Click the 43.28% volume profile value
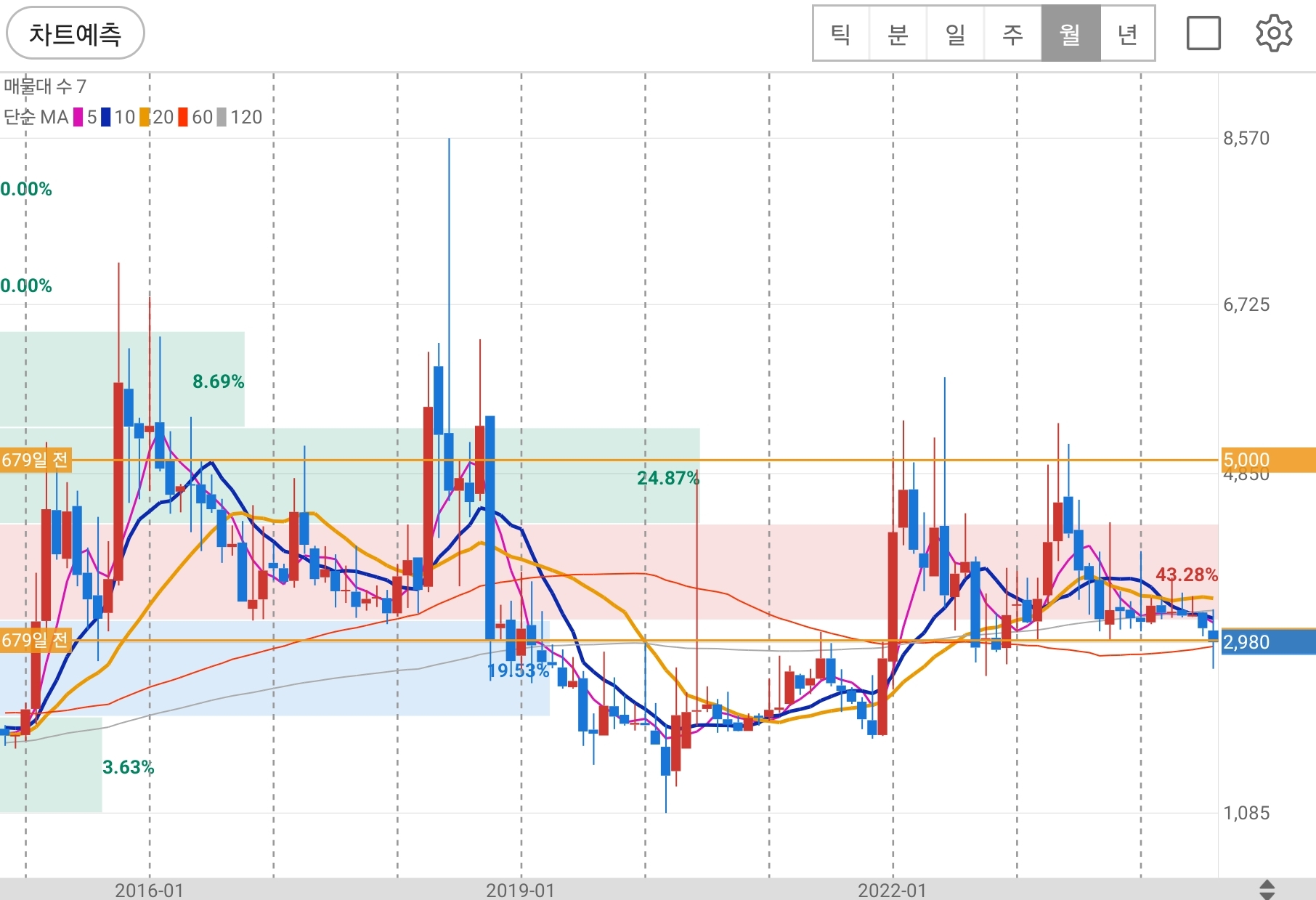The image size is (1316, 900). (x=1186, y=575)
